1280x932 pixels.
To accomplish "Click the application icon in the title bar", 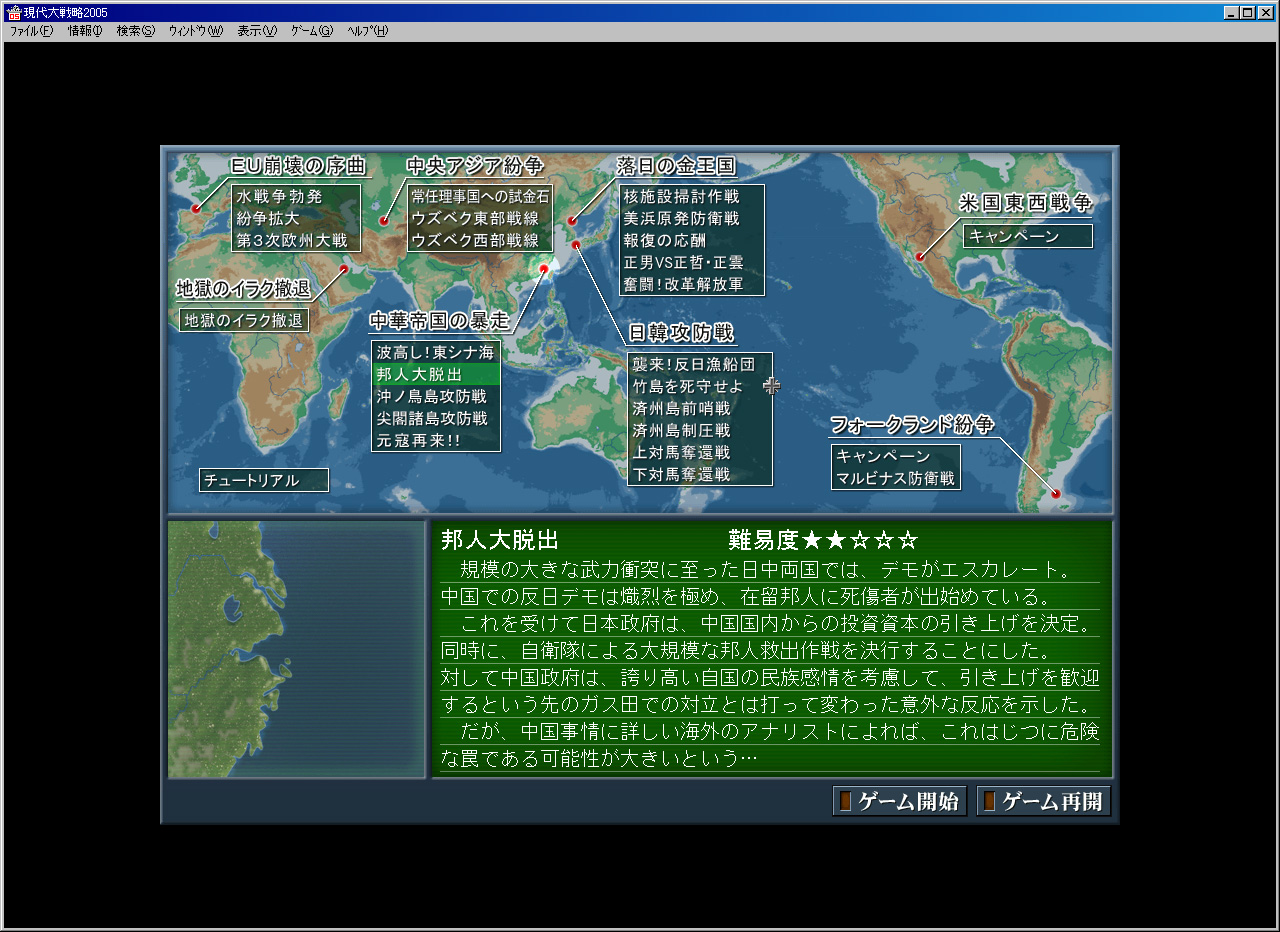I will (x=14, y=13).
